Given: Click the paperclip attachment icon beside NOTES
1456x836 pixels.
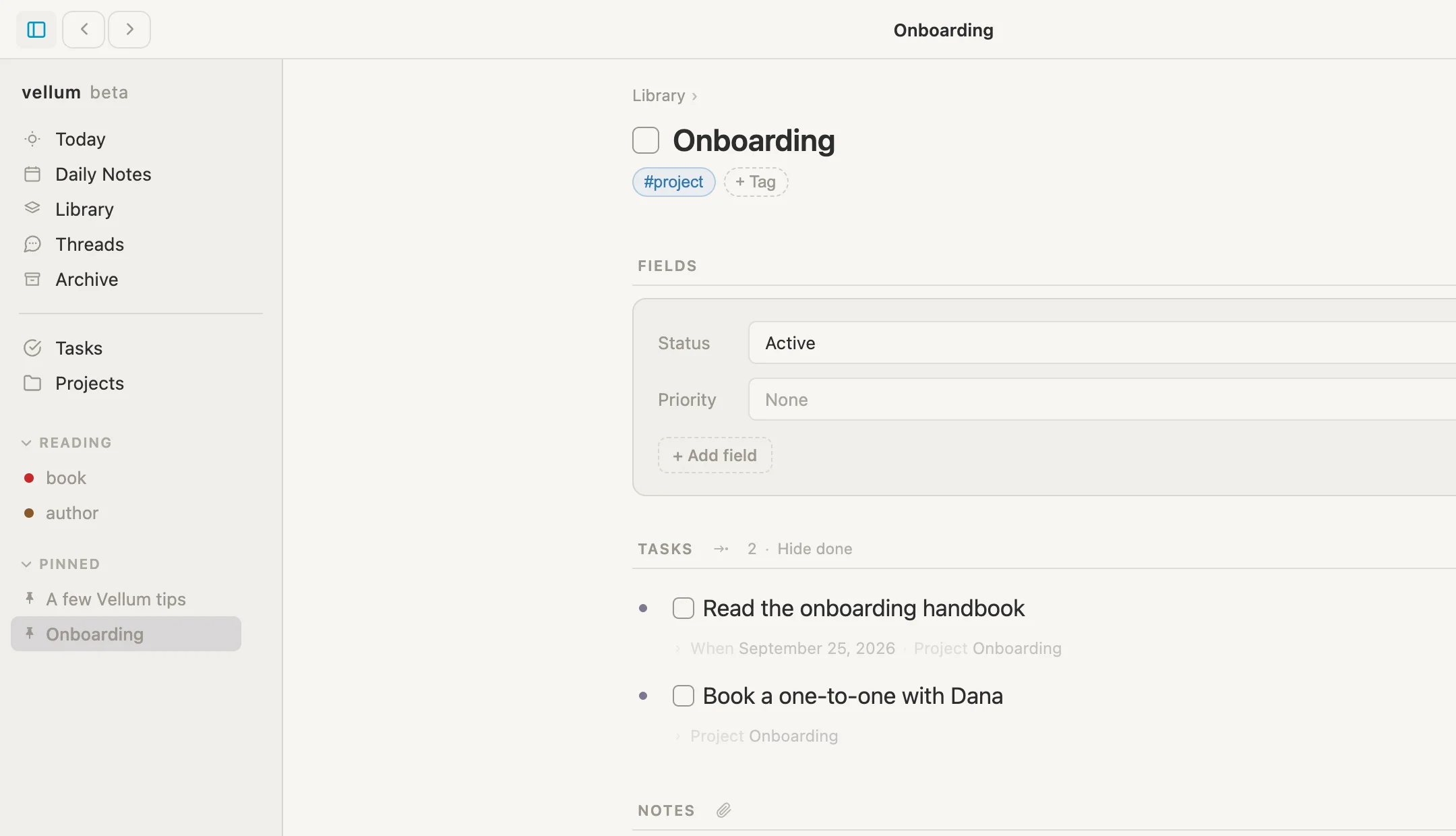Looking at the screenshot, I should (x=723, y=810).
